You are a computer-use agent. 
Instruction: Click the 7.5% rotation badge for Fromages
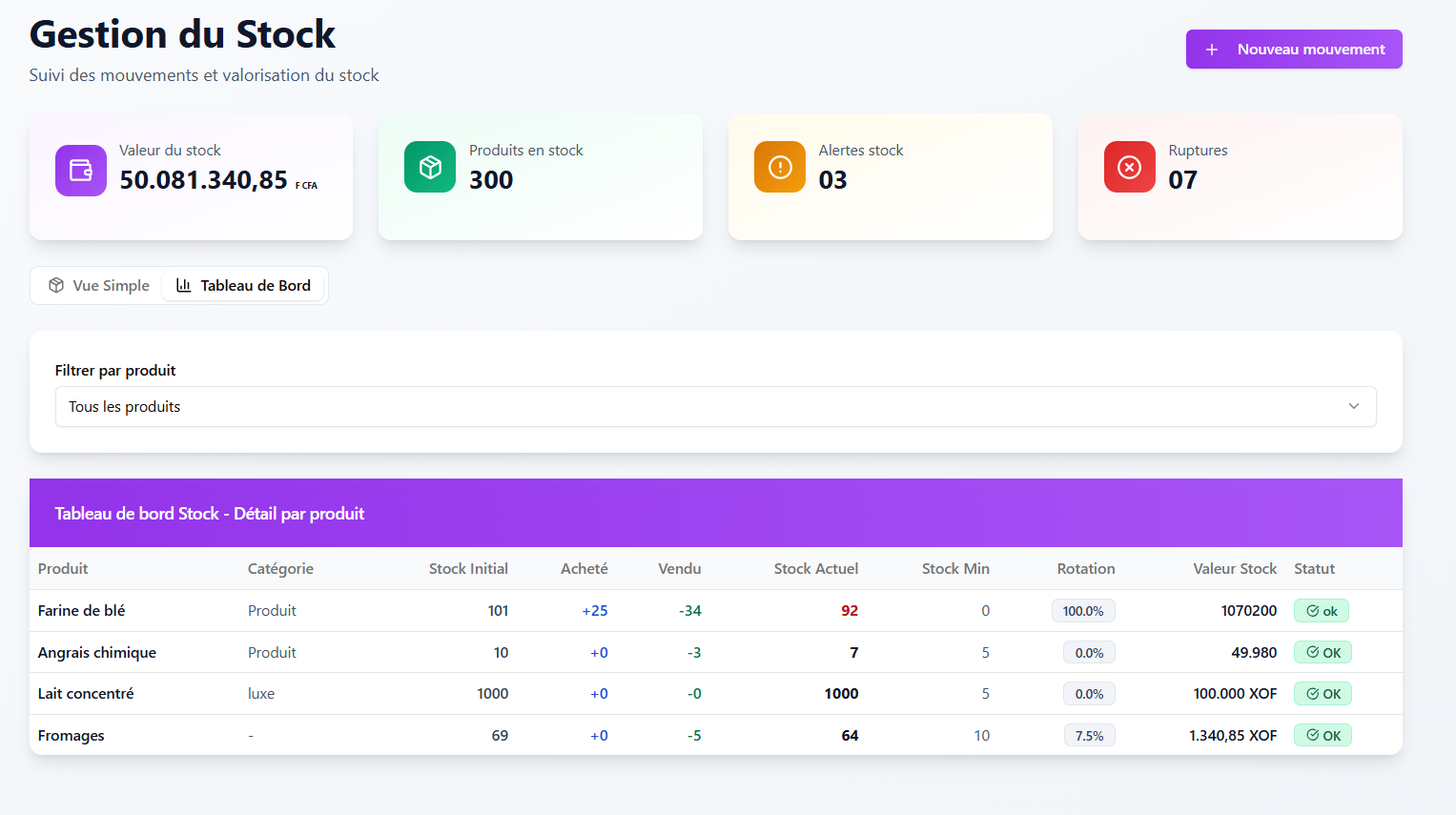[x=1089, y=736]
